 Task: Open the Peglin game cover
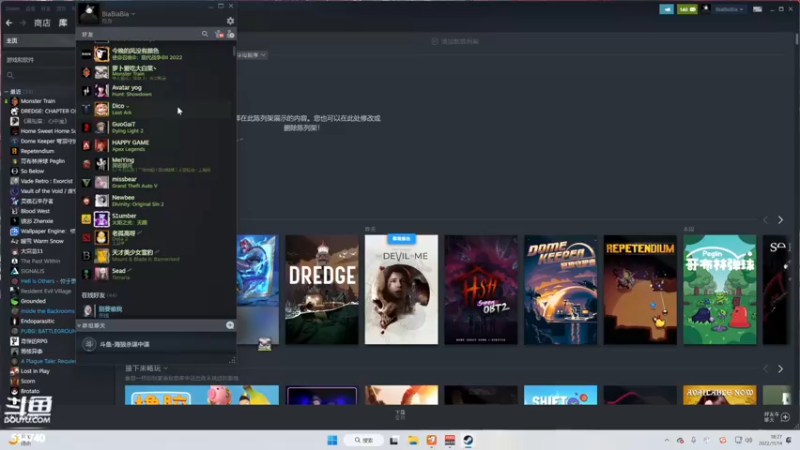click(x=720, y=289)
